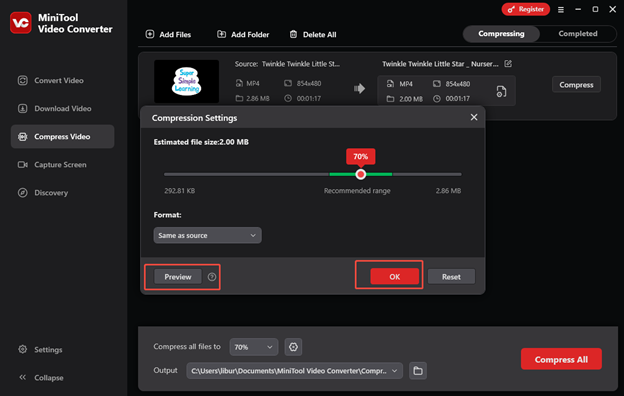624x396 pixels.
Task: Select Compress Video in sidebar
Action: pos(62,137)
